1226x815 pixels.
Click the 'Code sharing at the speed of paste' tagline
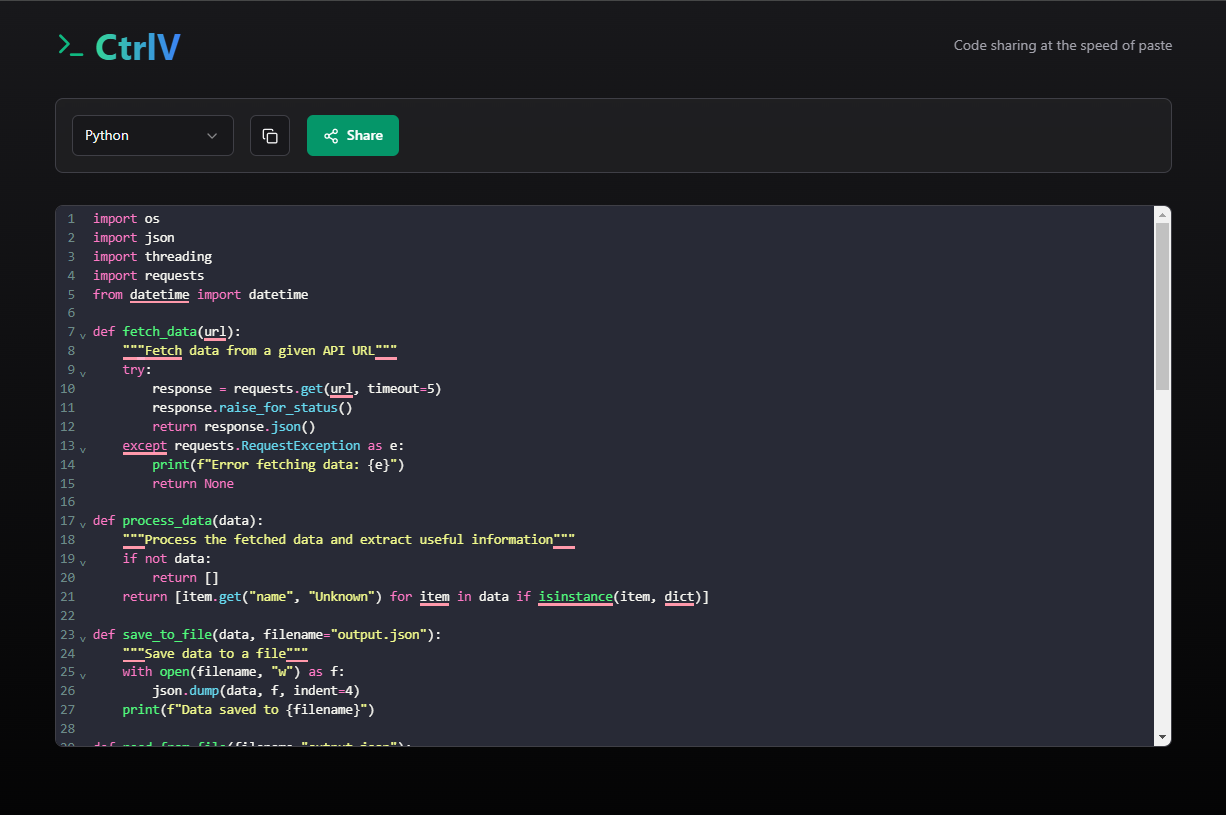tap(1063, 45)
